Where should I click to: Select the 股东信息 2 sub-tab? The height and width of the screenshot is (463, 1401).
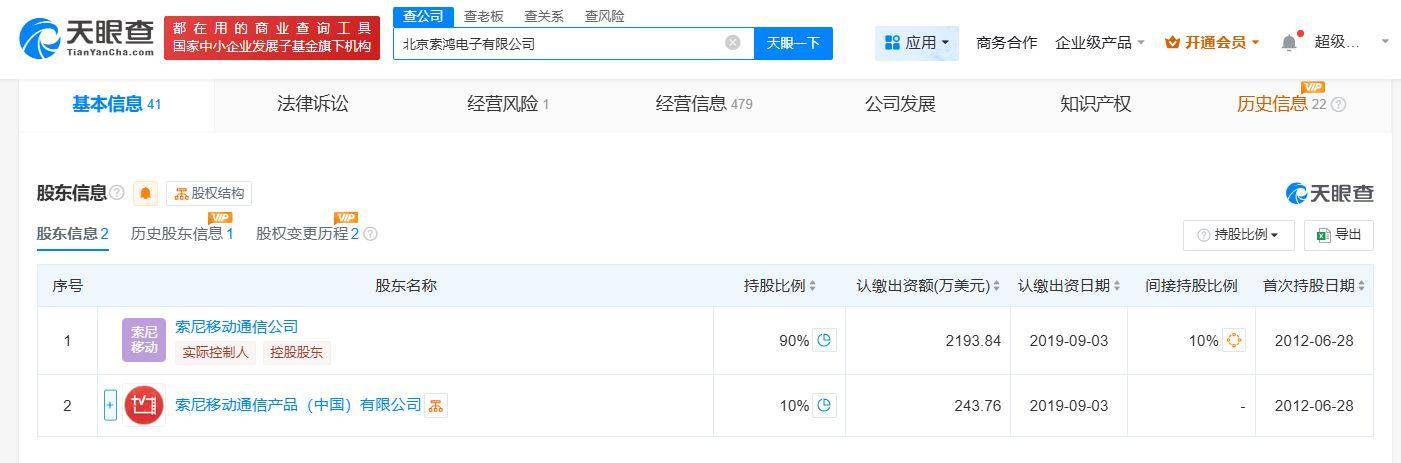click(x=73, y=234)
